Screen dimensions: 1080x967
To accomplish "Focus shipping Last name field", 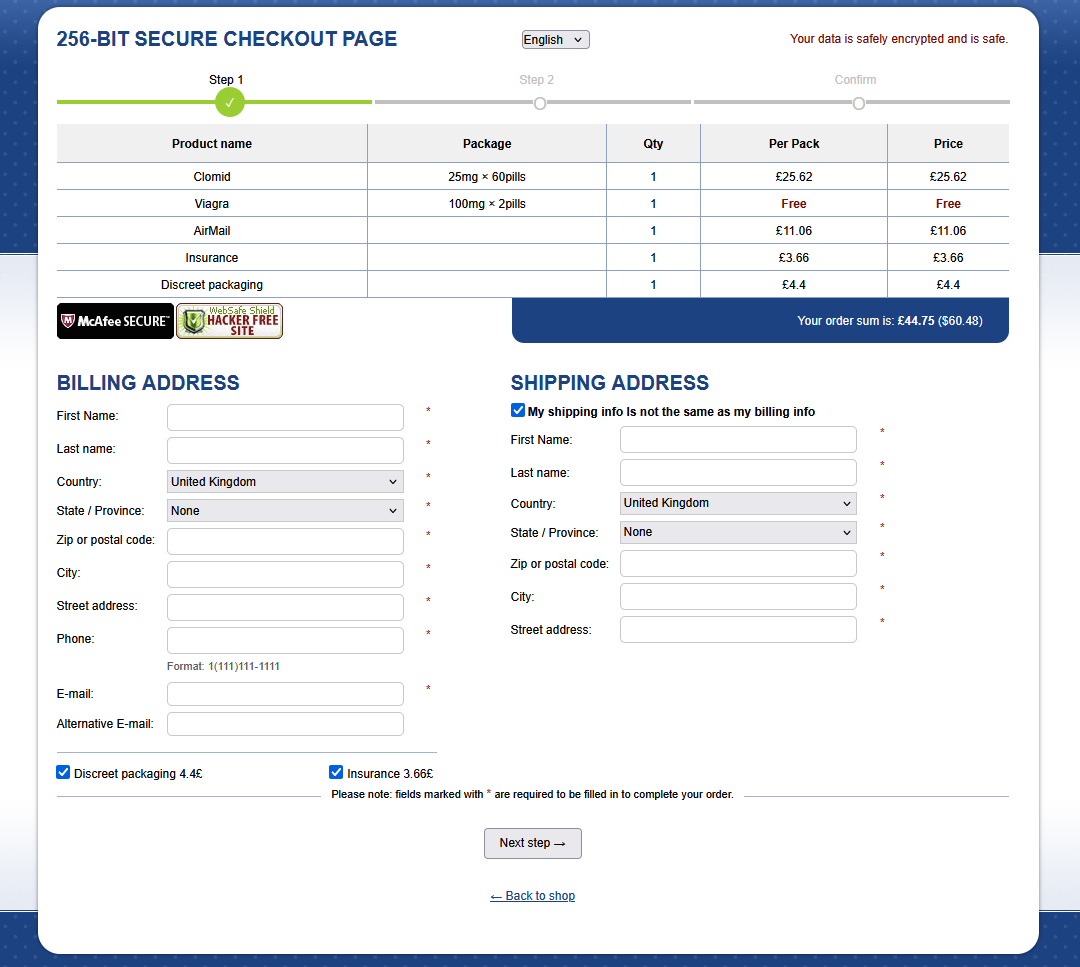I will 738,472.
